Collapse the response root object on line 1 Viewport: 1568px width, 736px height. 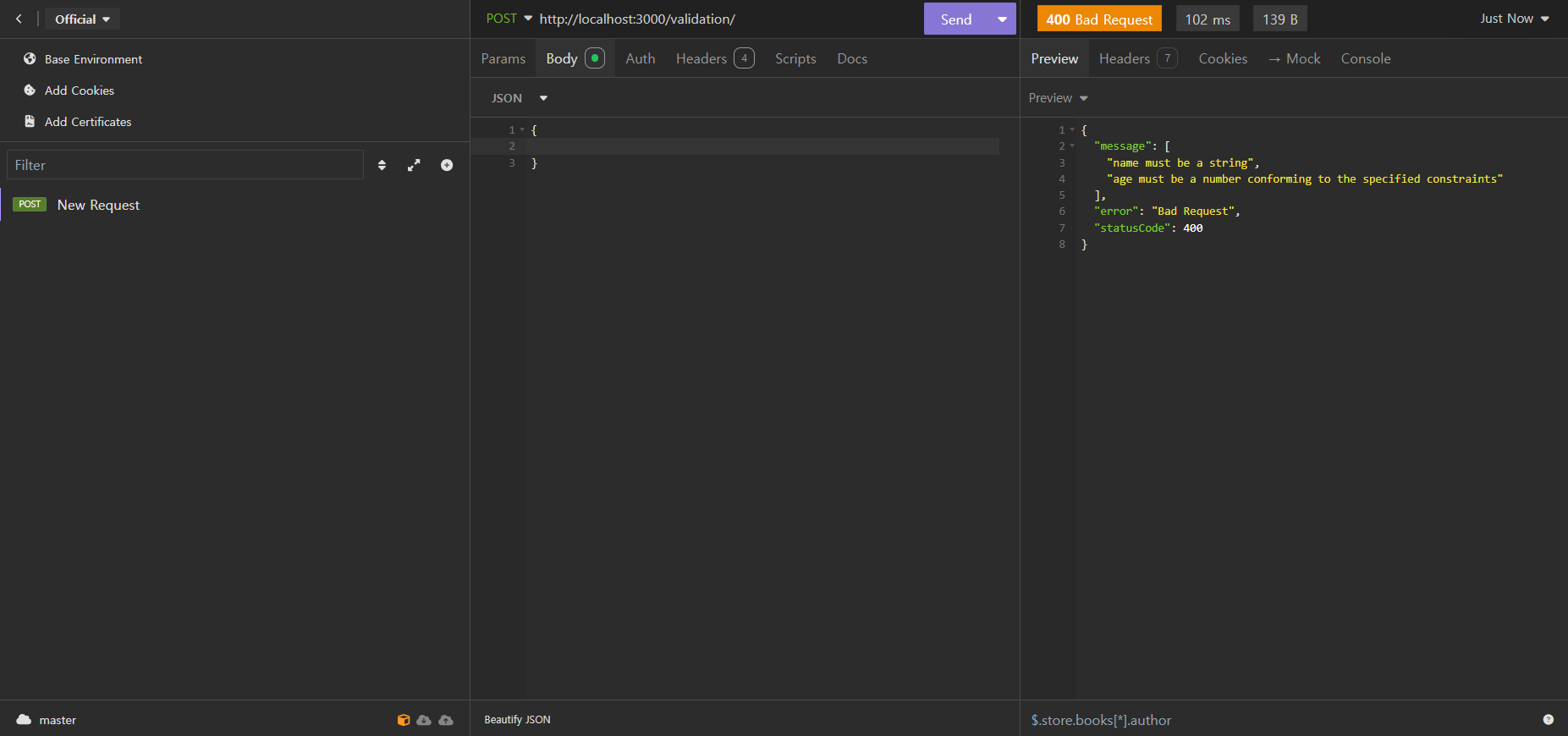[1072, 129]
